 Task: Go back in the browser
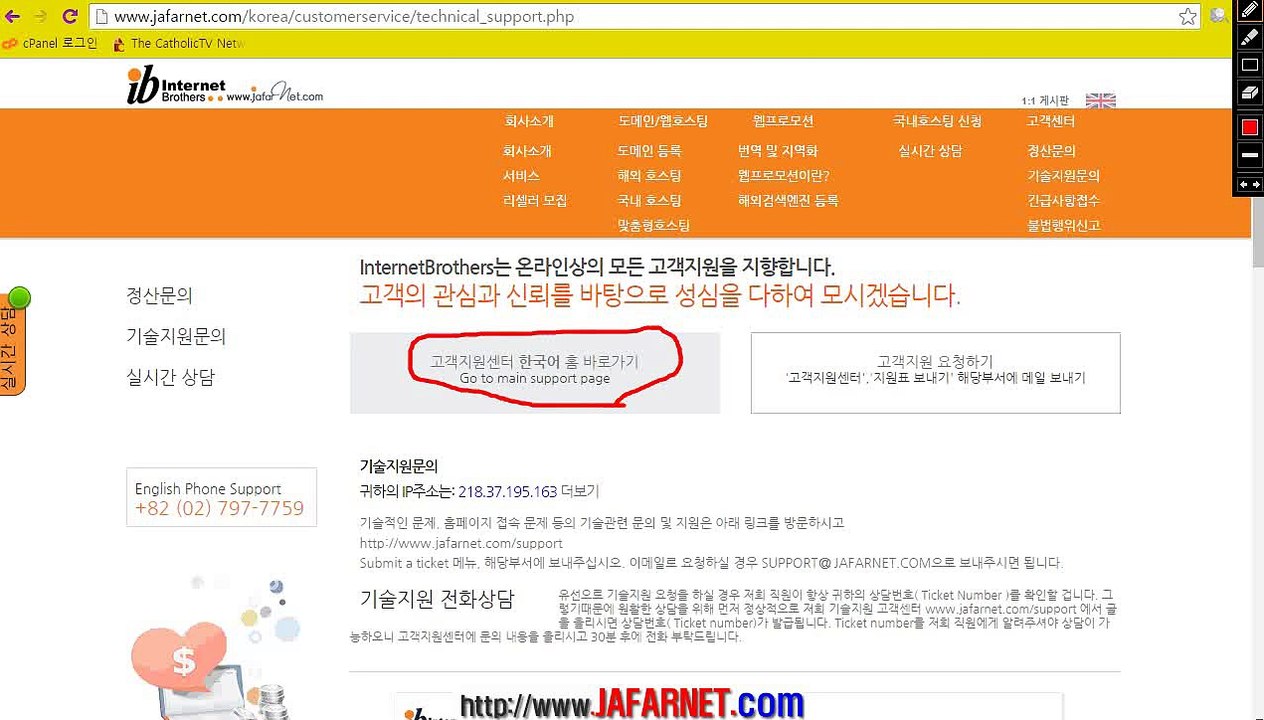click(x=11, y=16)
